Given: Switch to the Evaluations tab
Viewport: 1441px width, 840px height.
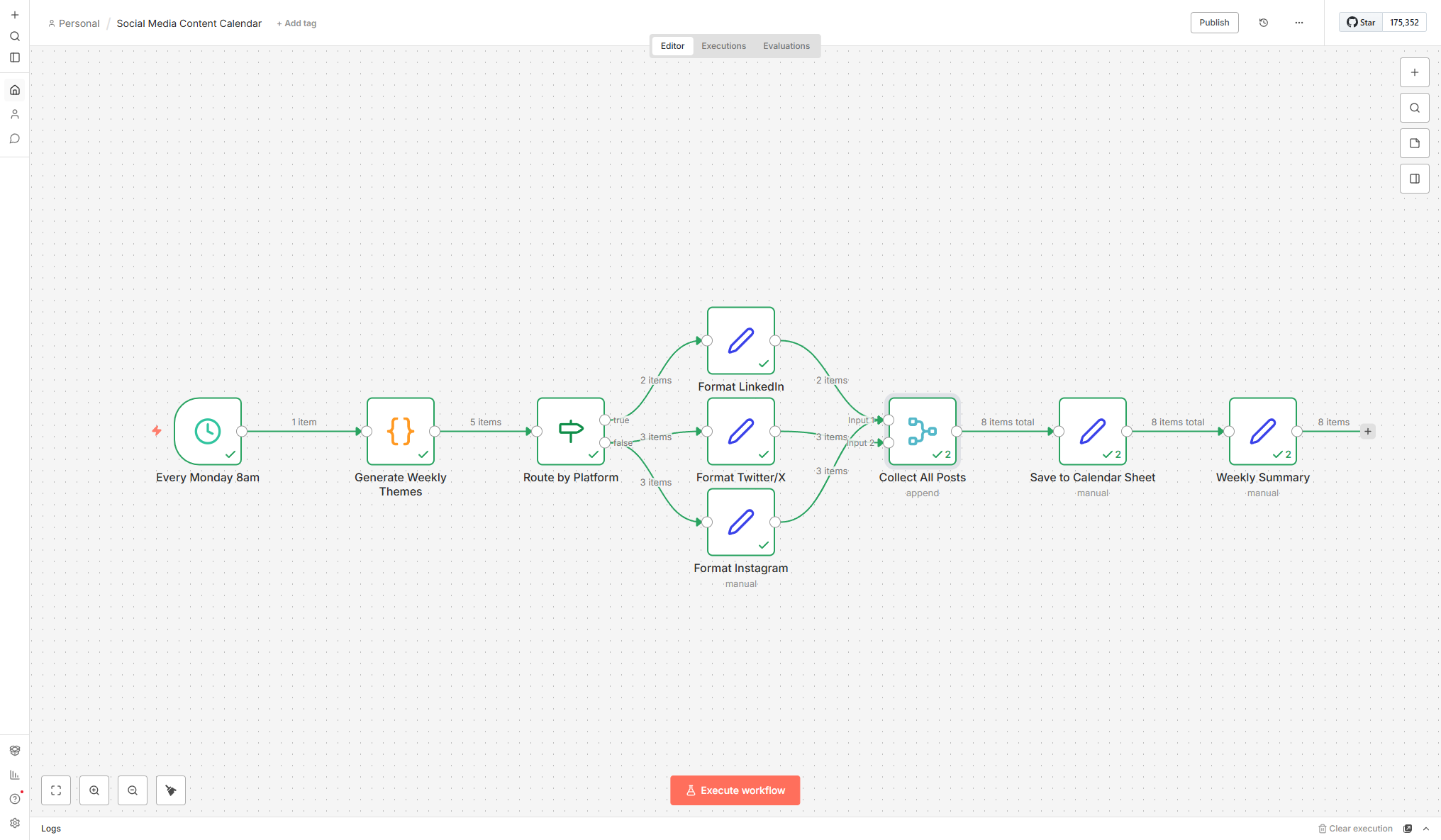Looking at the screenshot, I should tap(786, 45).
